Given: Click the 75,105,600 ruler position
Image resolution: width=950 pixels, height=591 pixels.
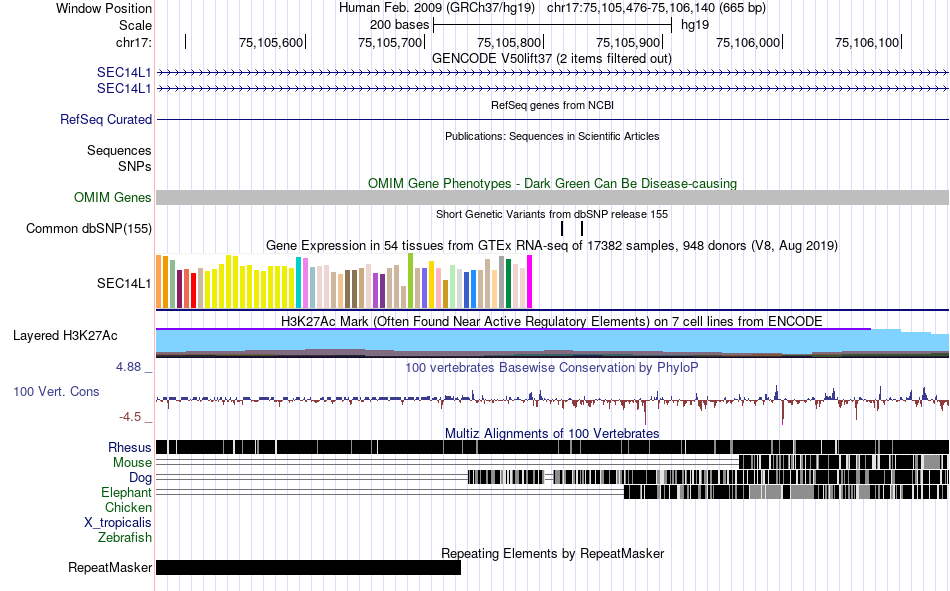Looking at the screenshot, I should click(x=271, y=42).
